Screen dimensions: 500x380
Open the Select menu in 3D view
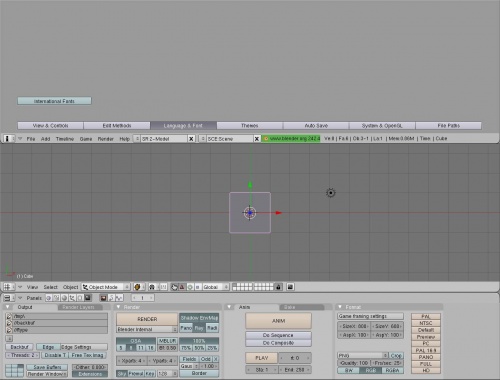click(50, 287)
